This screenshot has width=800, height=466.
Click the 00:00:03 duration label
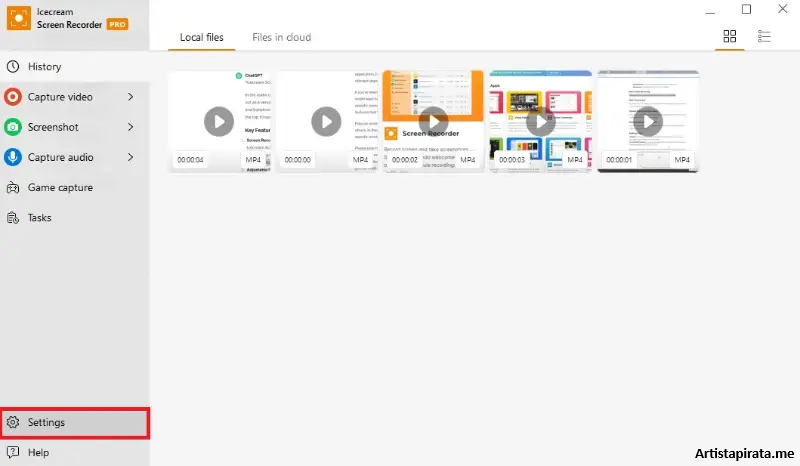click(x=512, y=160)
